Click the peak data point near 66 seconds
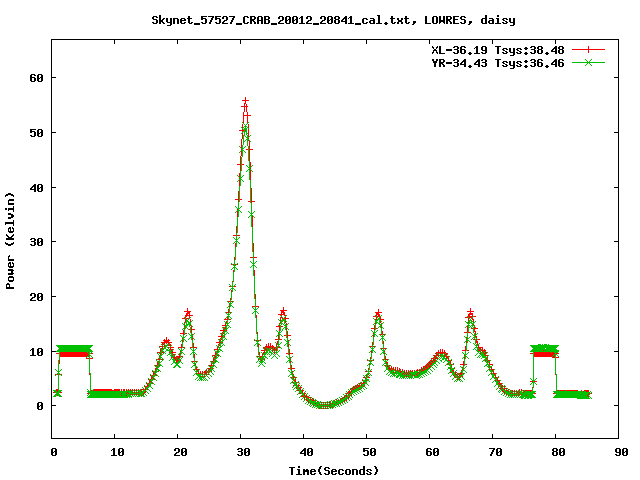640x480 pixels. 471,312
